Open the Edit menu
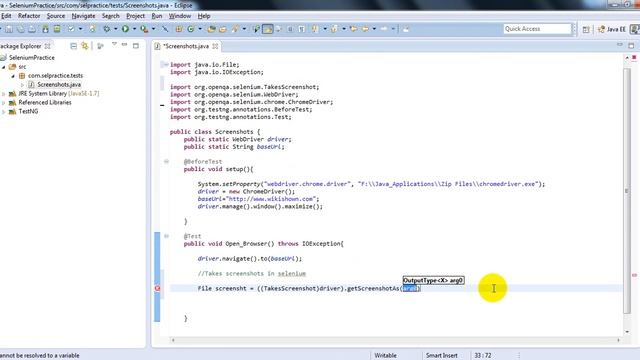640x360 pixels. [6, 16]
